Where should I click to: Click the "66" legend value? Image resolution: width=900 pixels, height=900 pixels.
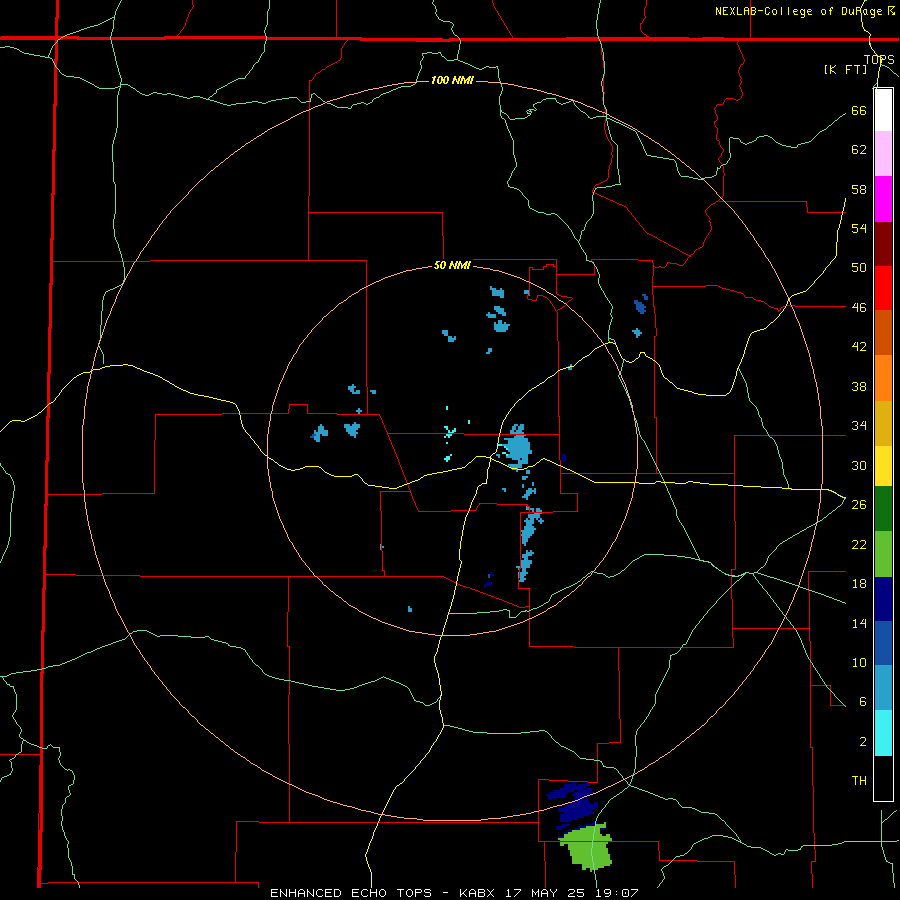pos(859,110)
